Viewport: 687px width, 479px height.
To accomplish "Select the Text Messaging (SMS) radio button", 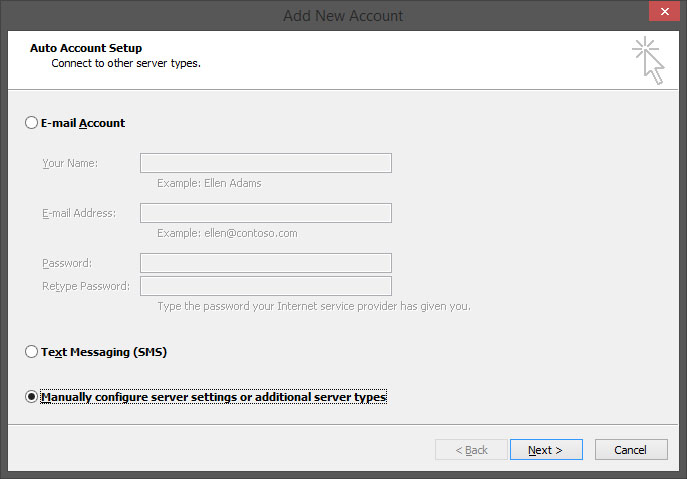I will [31, 351].
